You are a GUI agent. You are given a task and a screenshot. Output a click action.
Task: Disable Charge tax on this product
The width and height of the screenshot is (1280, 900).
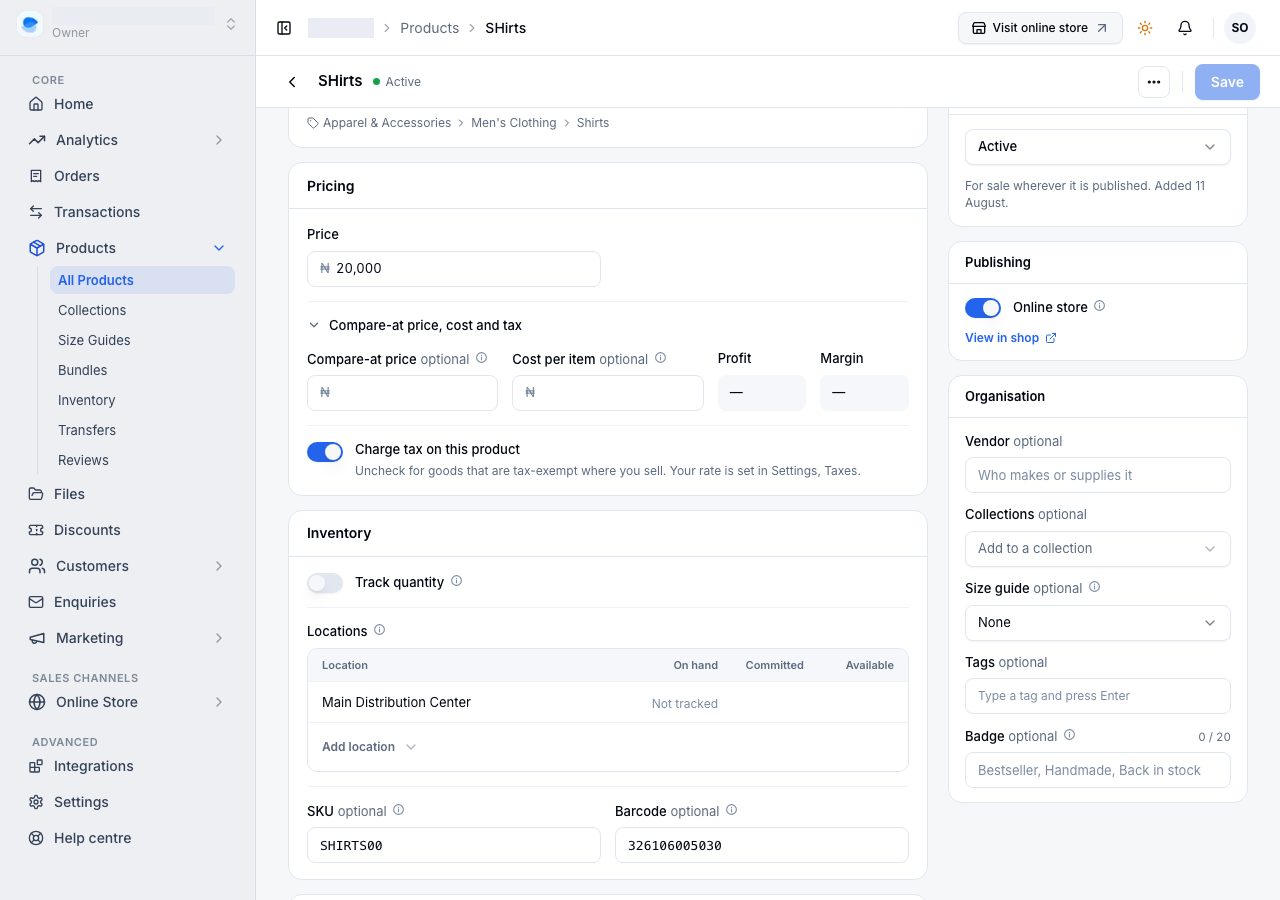325,452
